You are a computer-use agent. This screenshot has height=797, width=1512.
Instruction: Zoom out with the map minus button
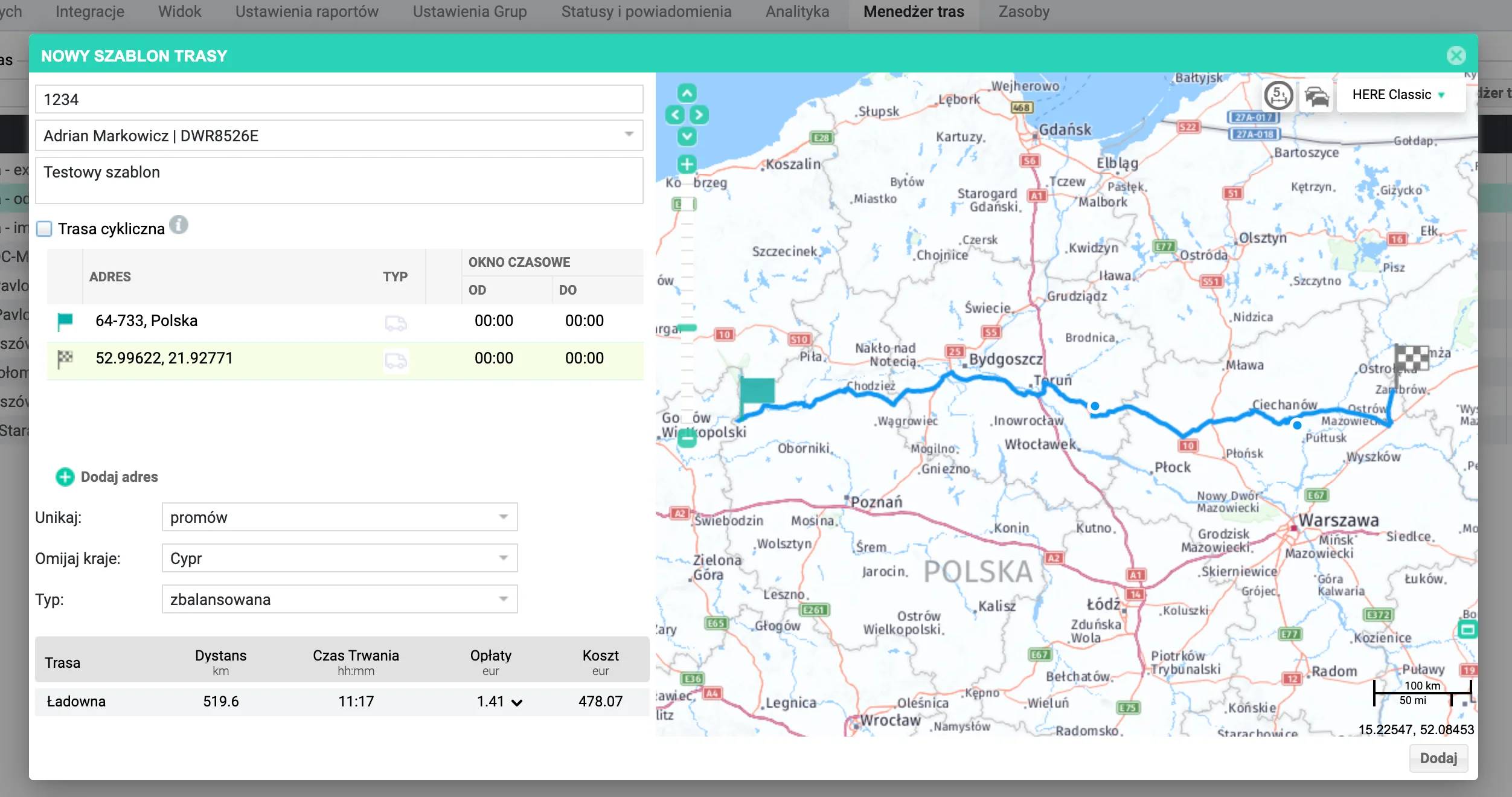[687, 438]
